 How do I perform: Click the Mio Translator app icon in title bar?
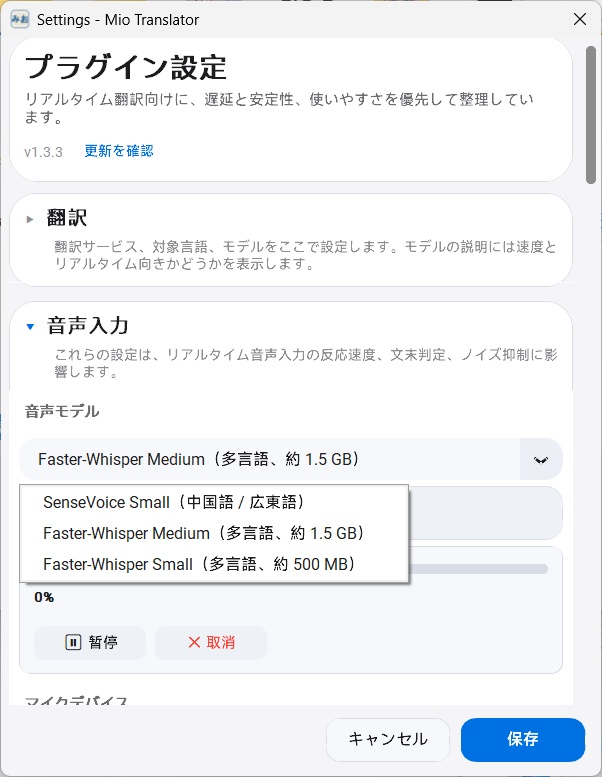[20, 19]
